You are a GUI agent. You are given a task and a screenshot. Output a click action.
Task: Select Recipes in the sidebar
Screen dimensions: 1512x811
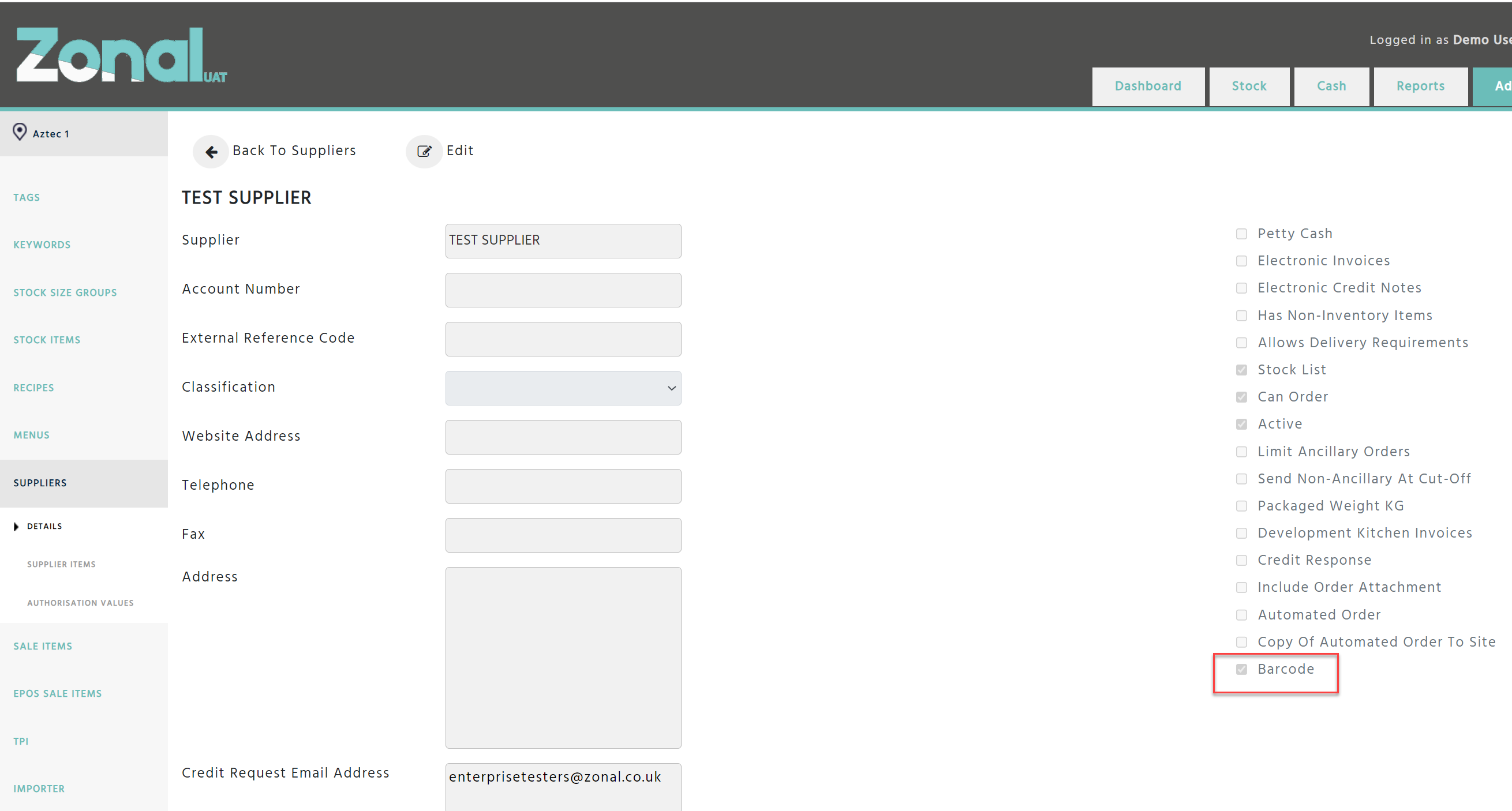[33, 388]
